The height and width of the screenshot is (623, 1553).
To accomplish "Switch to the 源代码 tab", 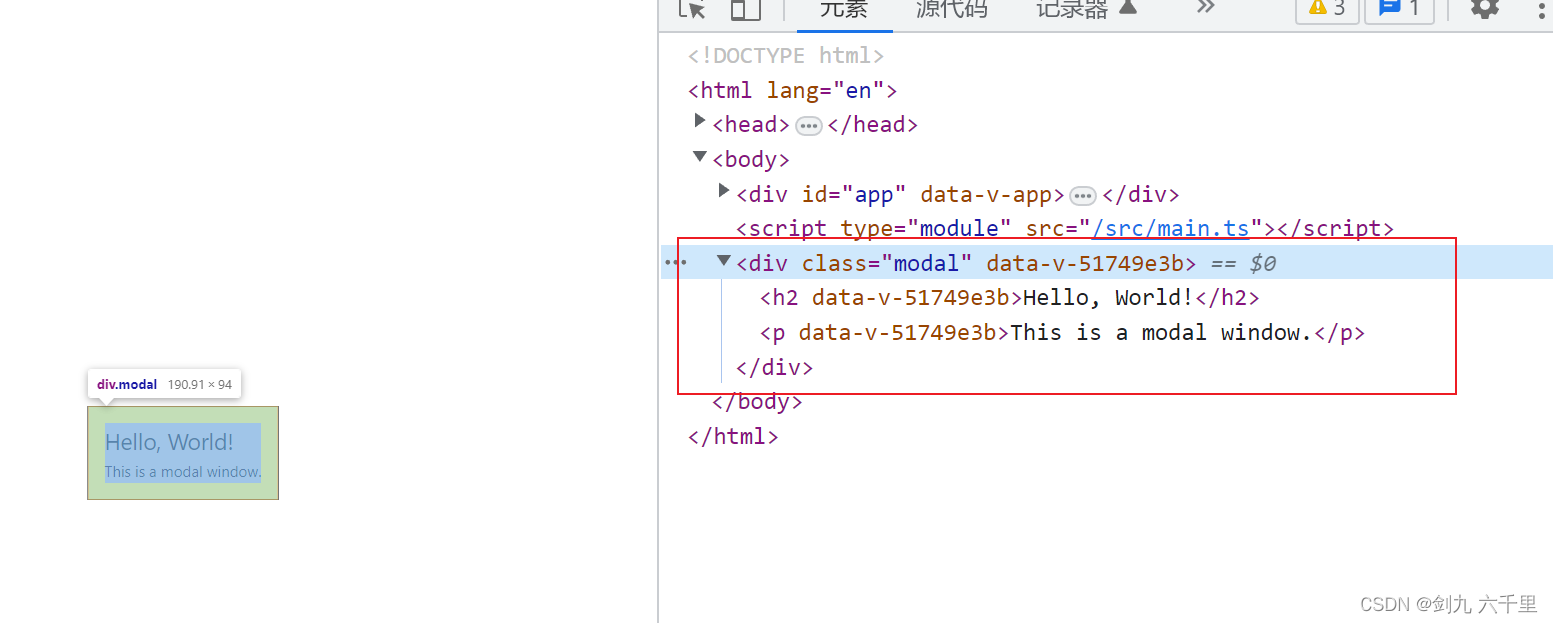I will click(951, 9).
